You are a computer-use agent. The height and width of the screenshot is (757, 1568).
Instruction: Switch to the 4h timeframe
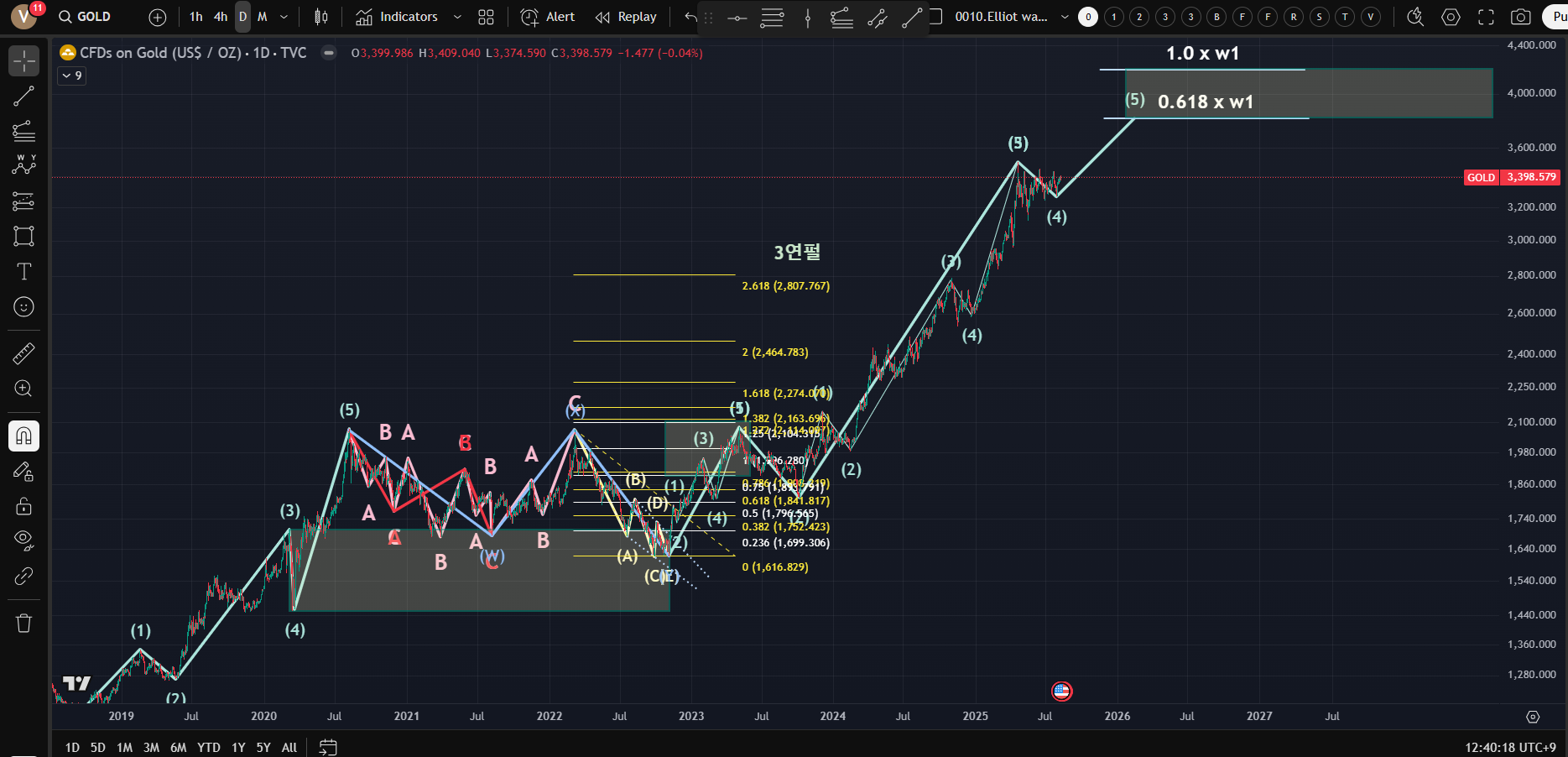coord(220,17)
